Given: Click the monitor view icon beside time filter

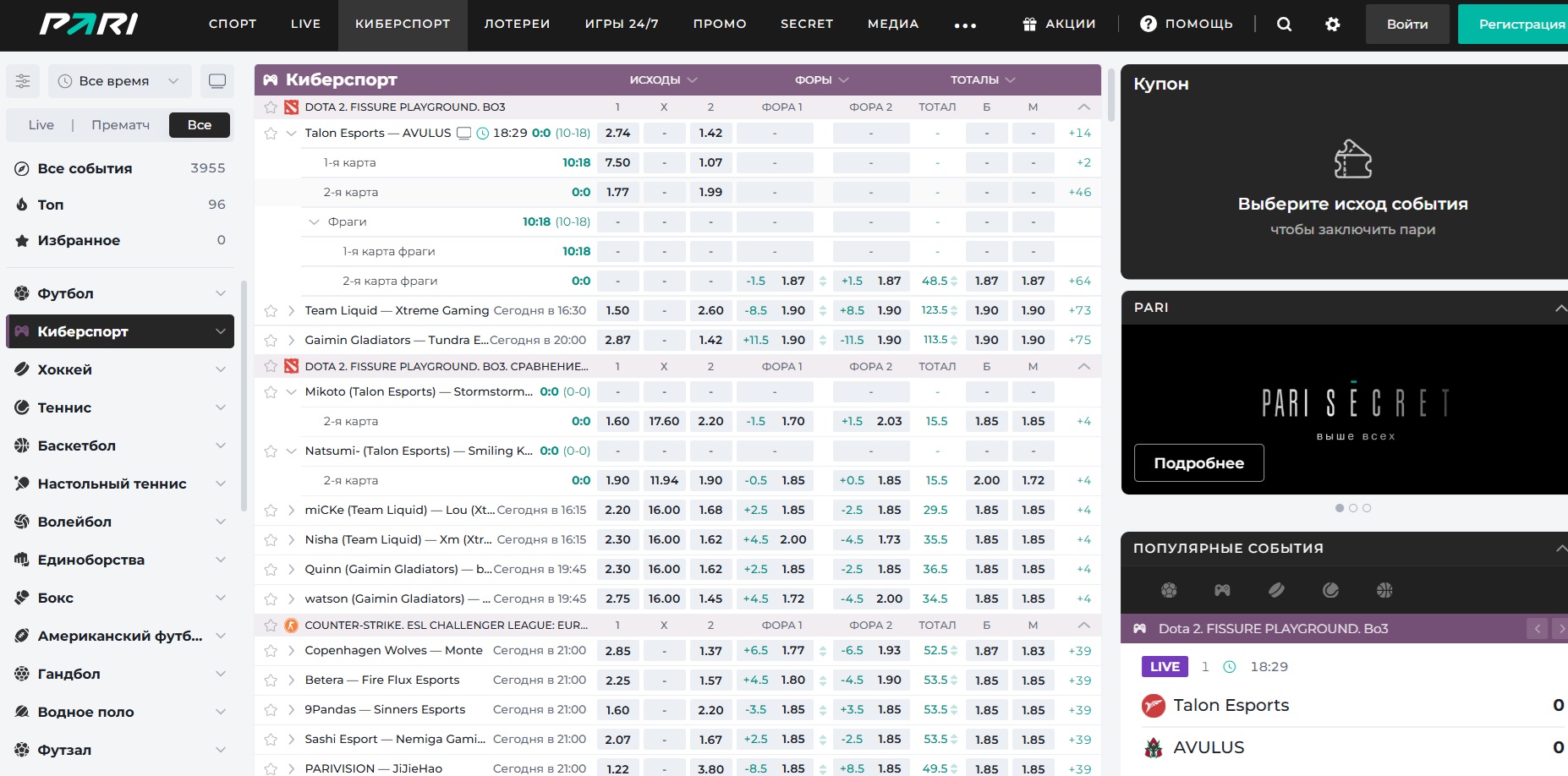Looking at the screenshot, I should (x=217, y=81).
